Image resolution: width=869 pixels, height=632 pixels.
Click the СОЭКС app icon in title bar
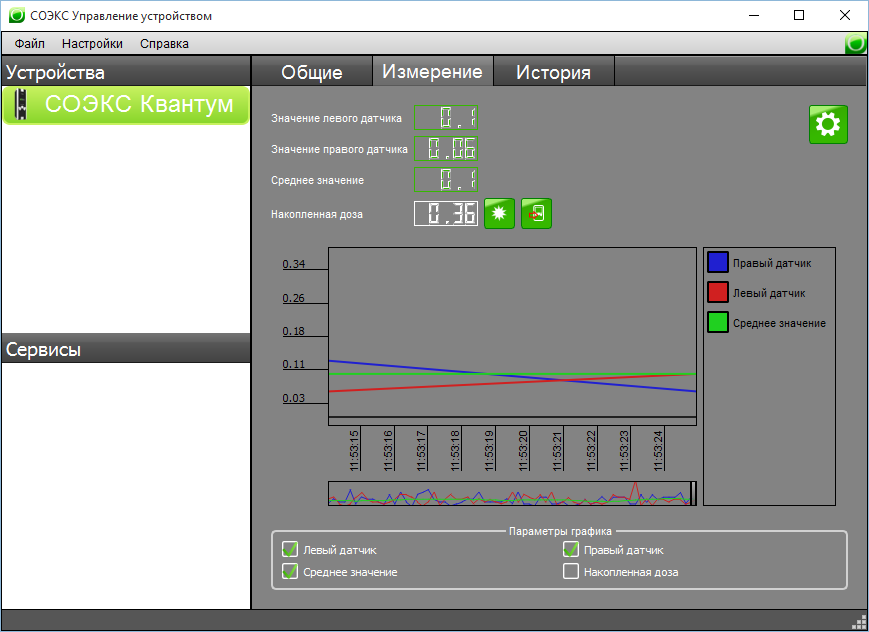[17, 15]
